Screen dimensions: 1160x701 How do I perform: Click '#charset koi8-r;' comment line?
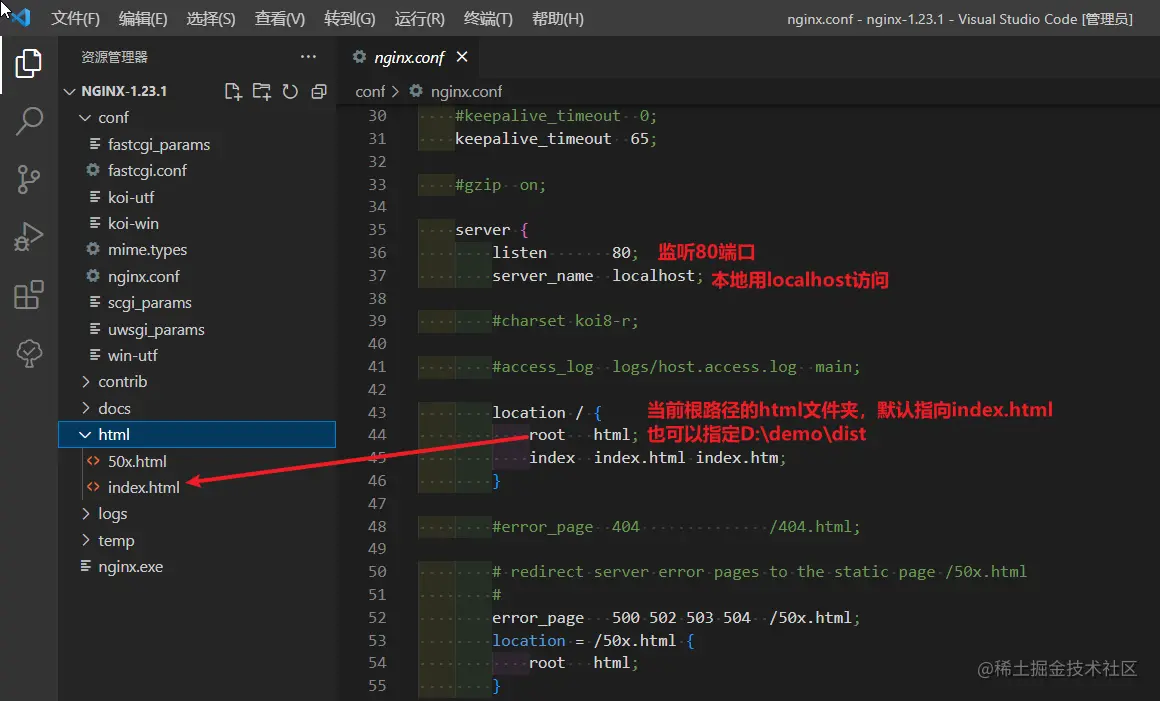[565, 321]
